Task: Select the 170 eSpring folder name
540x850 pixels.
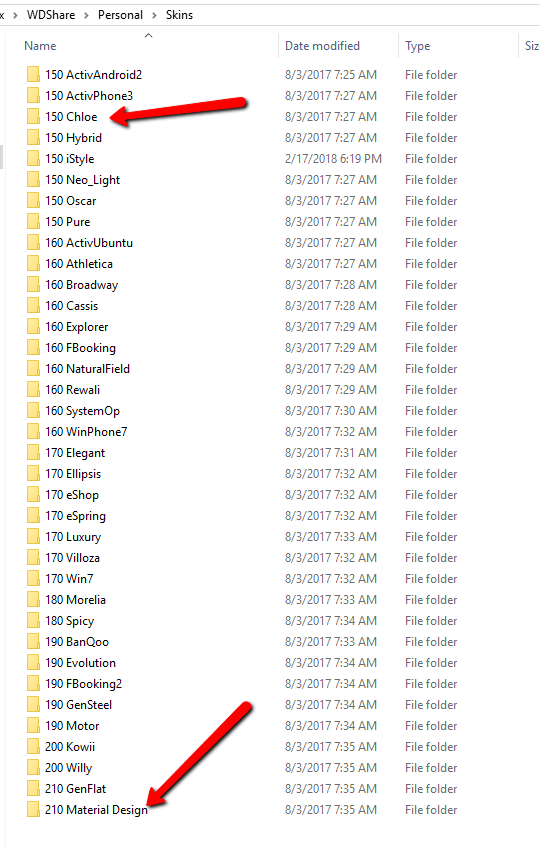Action: pos(75,516)
